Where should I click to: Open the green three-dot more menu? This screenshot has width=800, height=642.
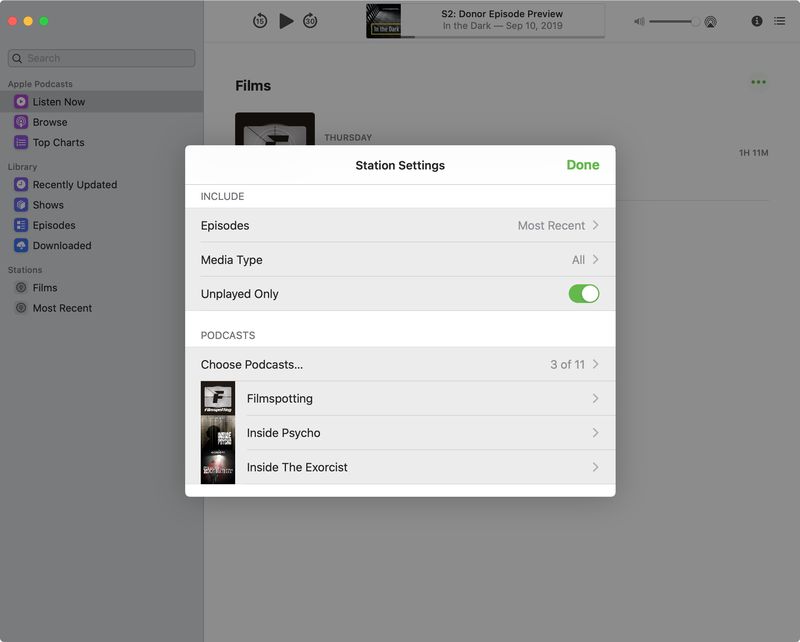click(x=758, y=82)
